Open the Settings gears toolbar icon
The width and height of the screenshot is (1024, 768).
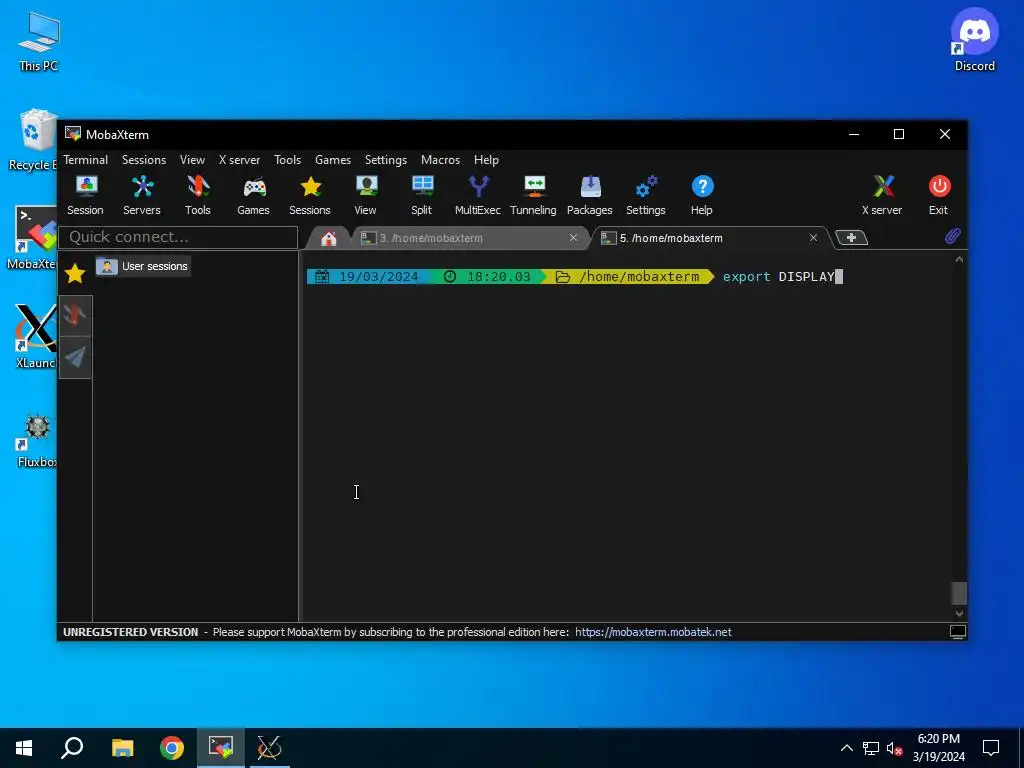coord(646,195)
